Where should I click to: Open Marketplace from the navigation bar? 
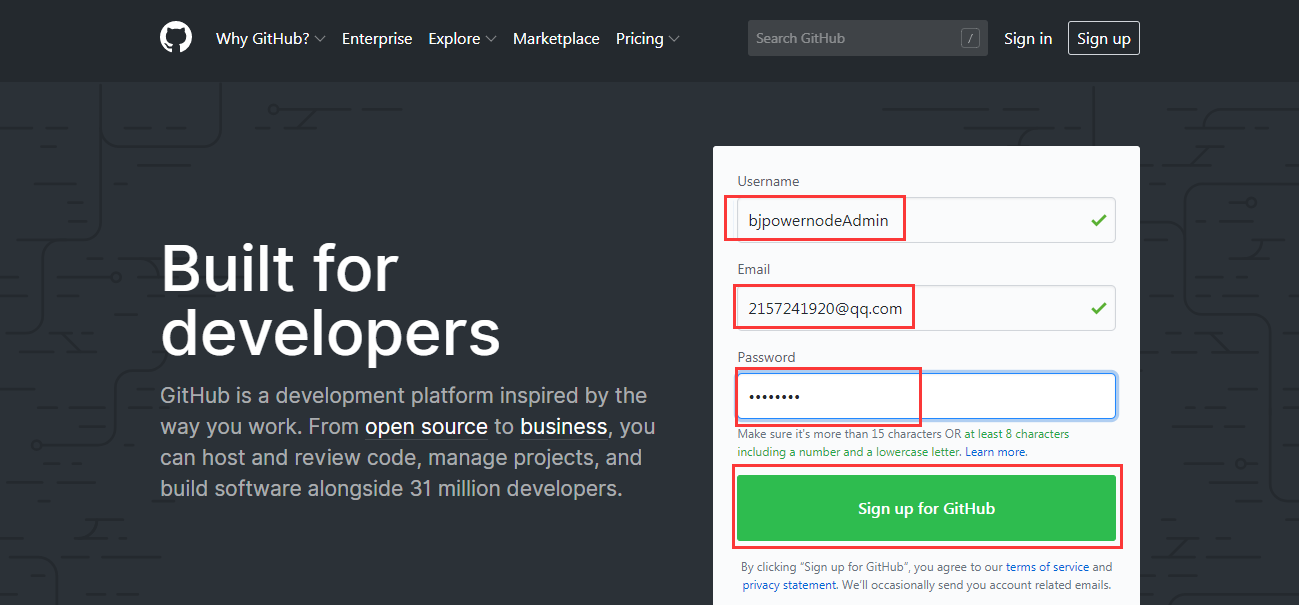pyautogui.click(x=556, y=39)
